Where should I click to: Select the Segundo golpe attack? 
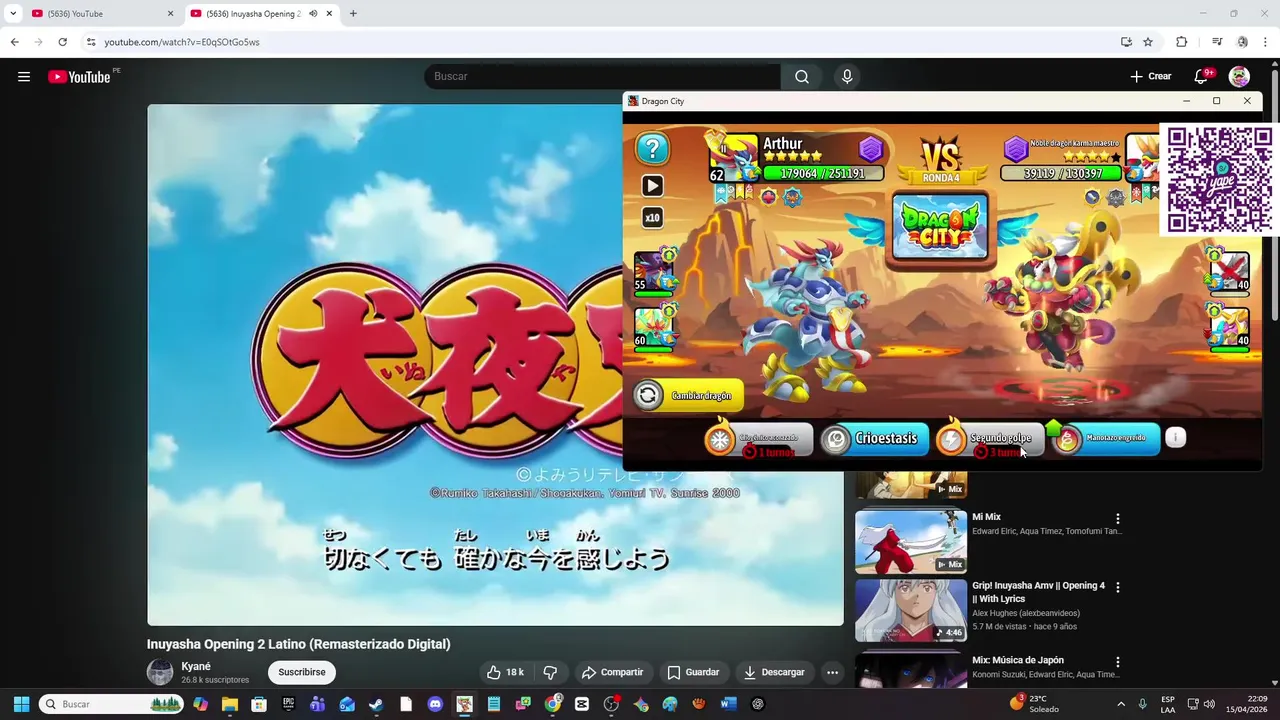990,438
